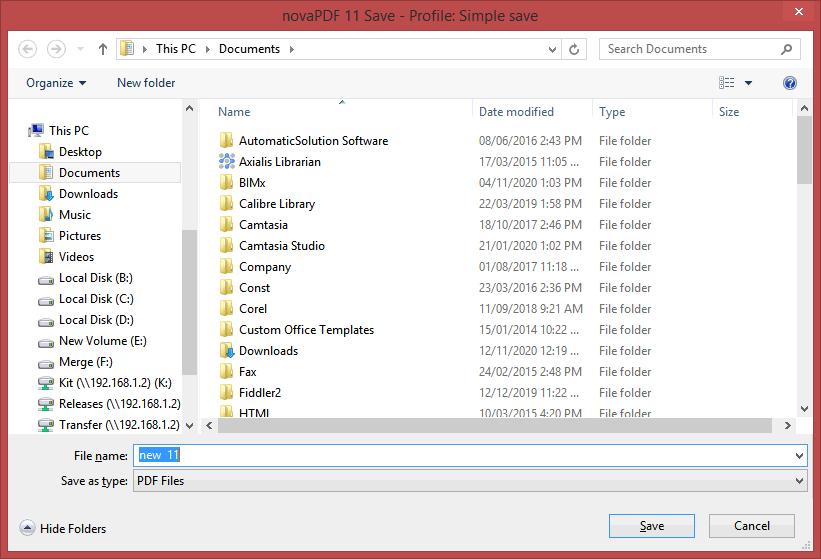Open Pictures in the navigation pane

pos(80,236)
